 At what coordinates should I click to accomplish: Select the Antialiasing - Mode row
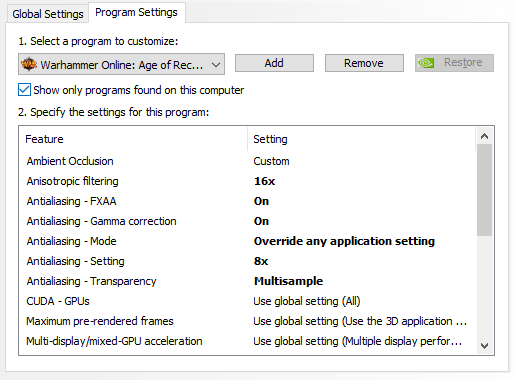pos(247,241)
